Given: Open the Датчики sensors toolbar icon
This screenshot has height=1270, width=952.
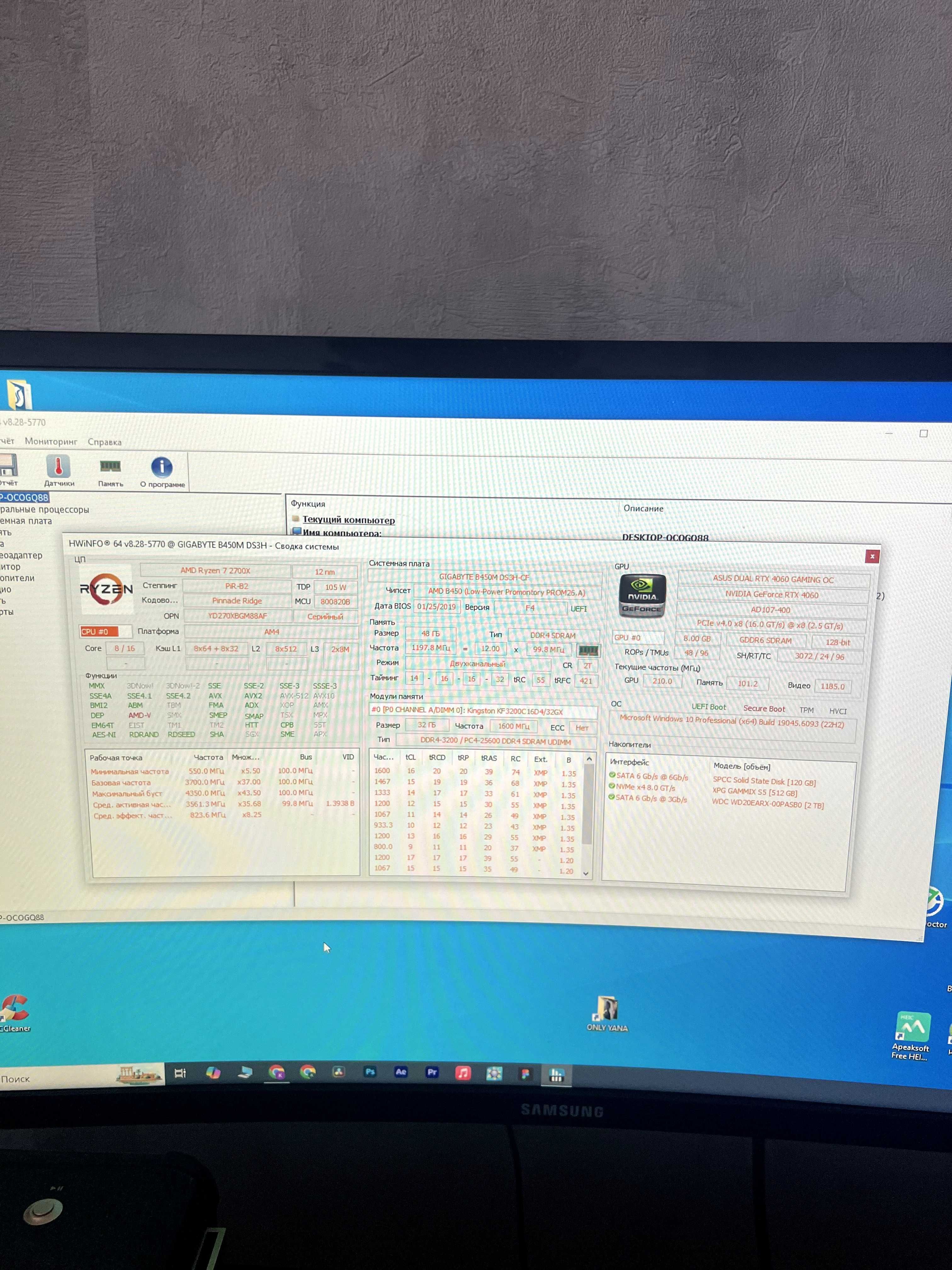Looking at the screenshot, I should pos(59,470).
